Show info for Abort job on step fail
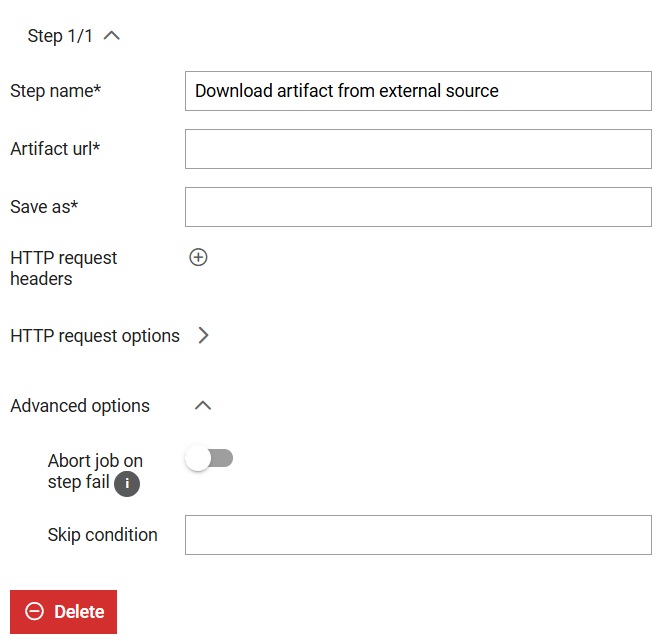This screenshot has height=641, width=661. (x=127, y=484)
